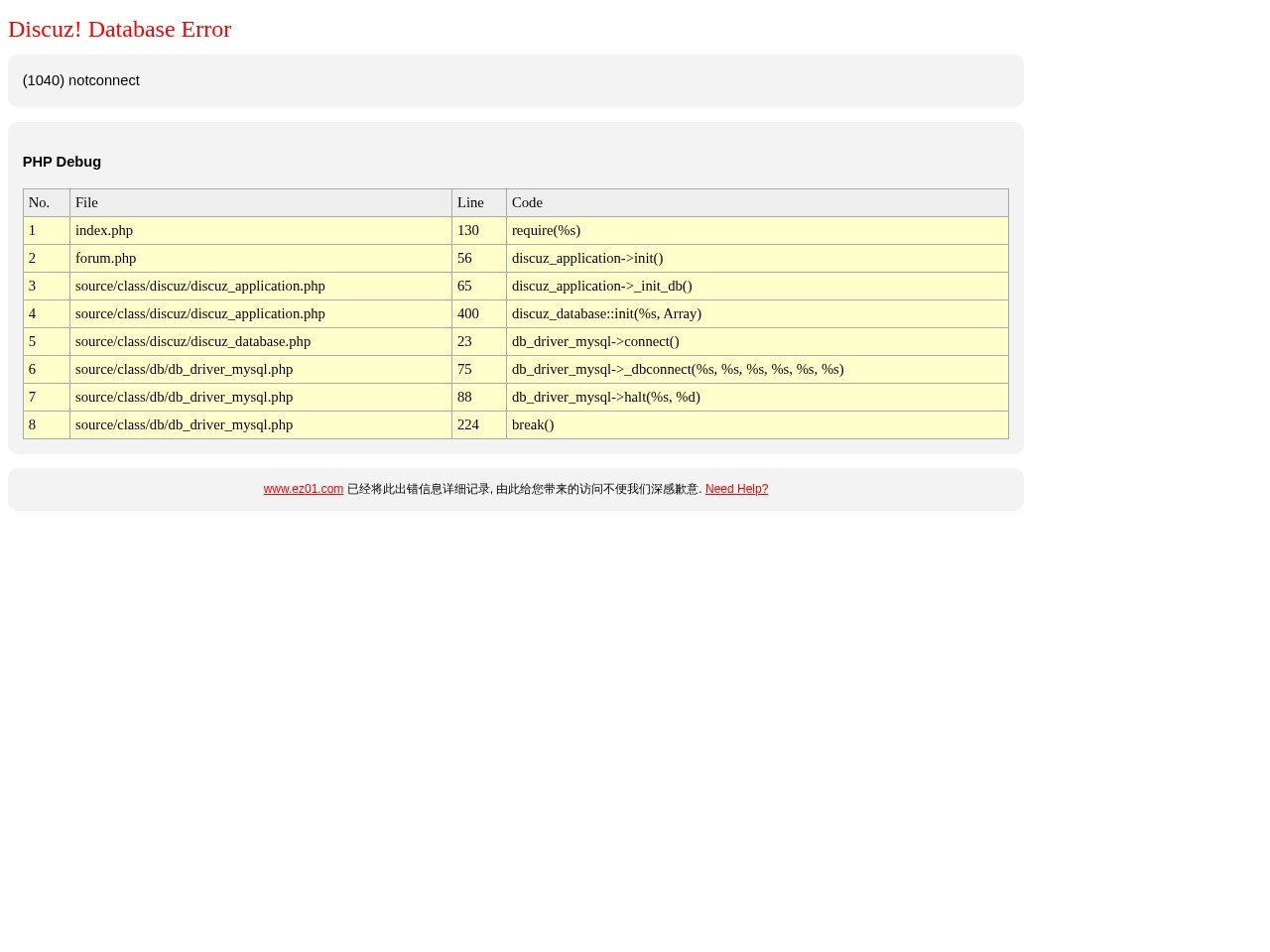
Task: Click the Discuz! Database Error heading
Action: tap(119, 29)
